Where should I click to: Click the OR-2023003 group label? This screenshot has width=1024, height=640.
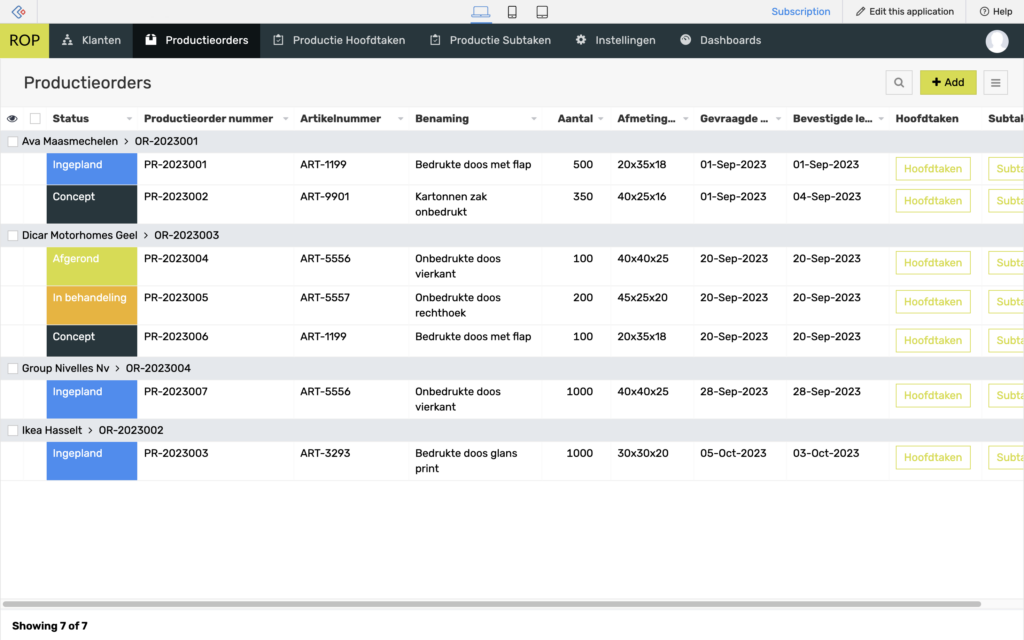tap(187, 235)
